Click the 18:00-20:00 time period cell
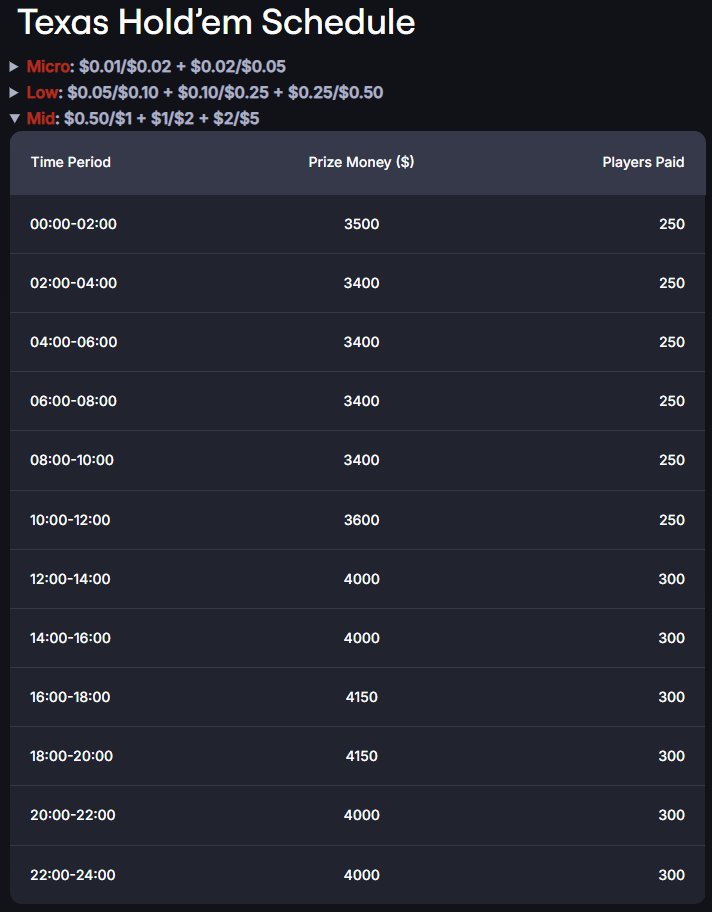 [x=72, y=756]
